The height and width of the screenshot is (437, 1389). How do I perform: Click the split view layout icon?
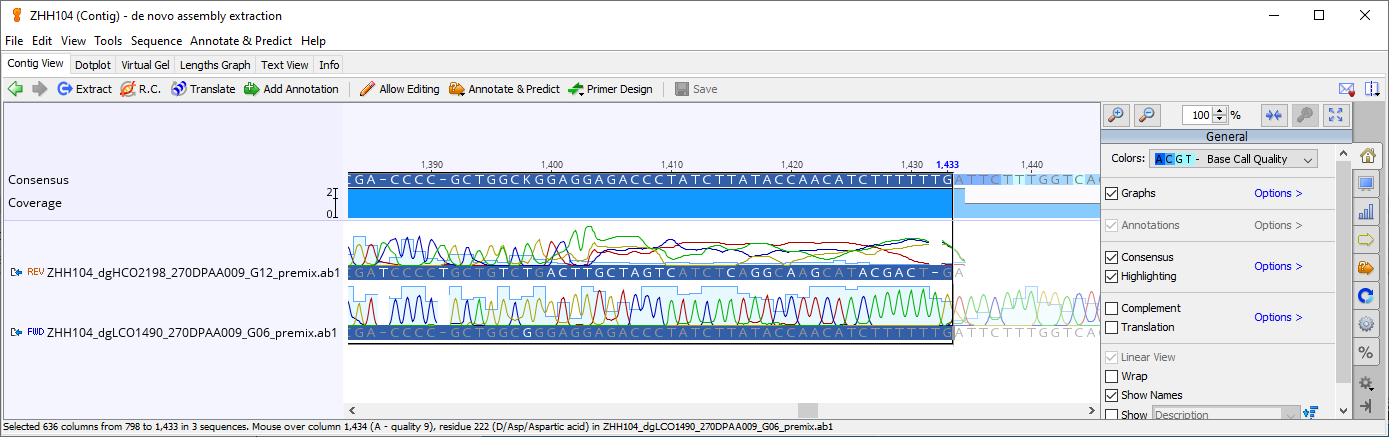[x=1372, y=89]
